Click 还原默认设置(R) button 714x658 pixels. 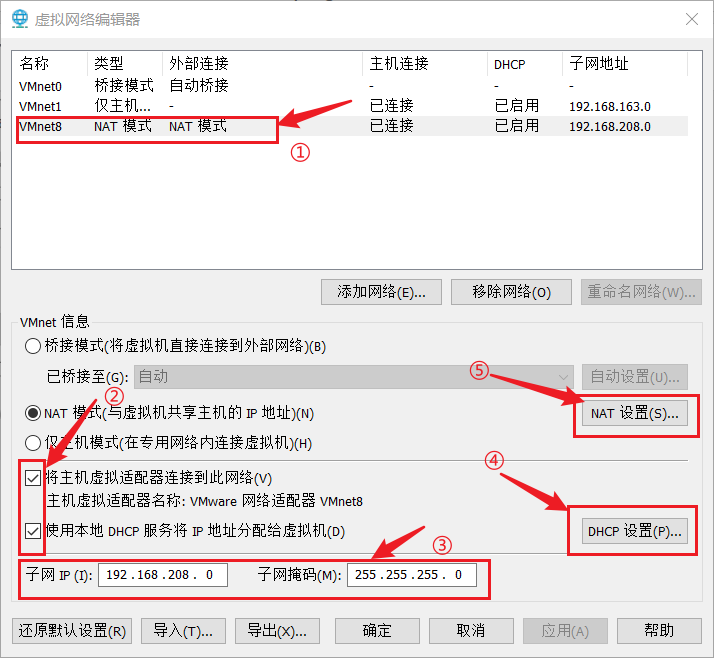pyautogui.click(x=72, y=631)
